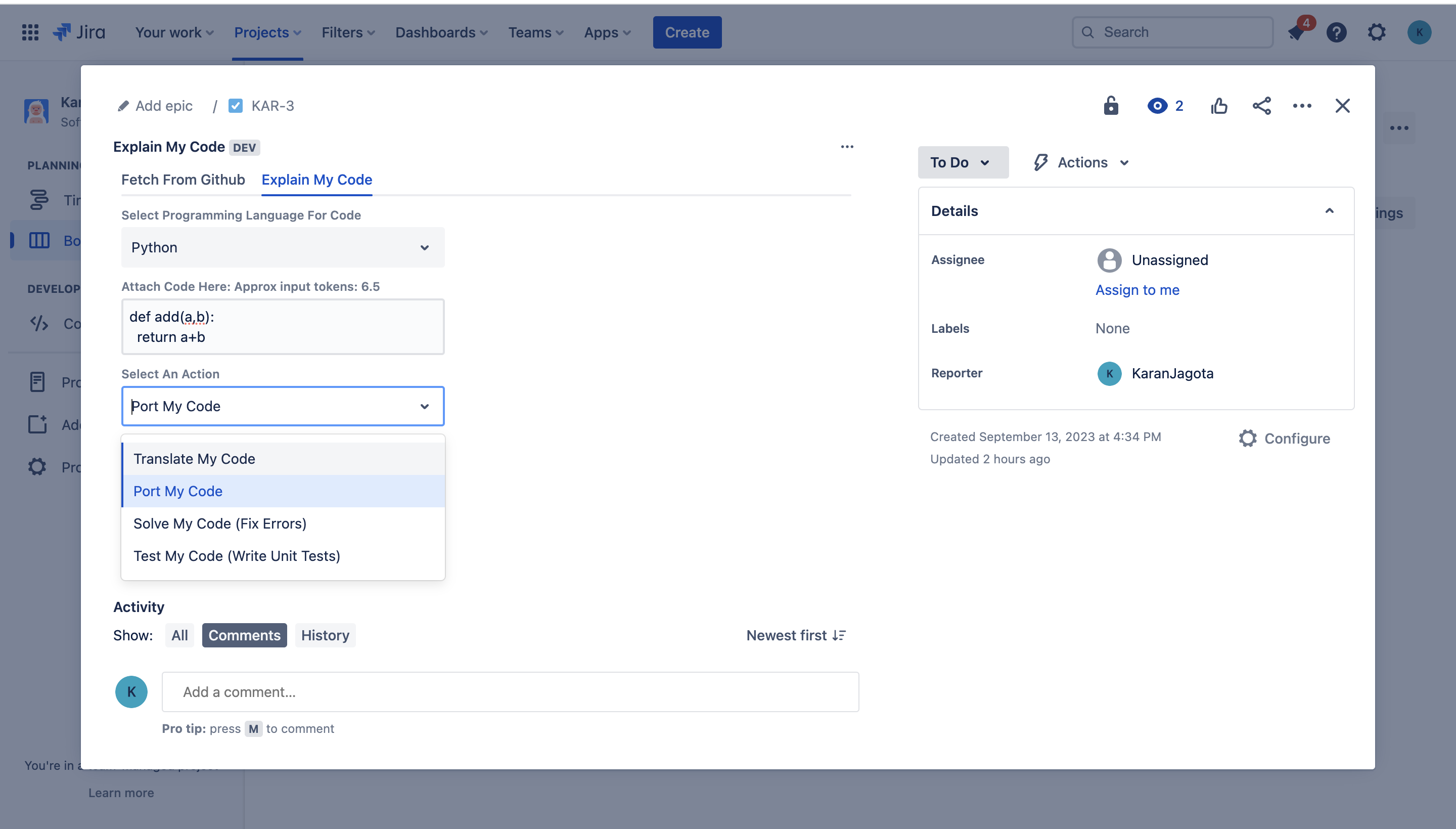This screenshot has height=829, width=1456.
Task: Click the Add a comment field
Action: (x=510, y=692)
